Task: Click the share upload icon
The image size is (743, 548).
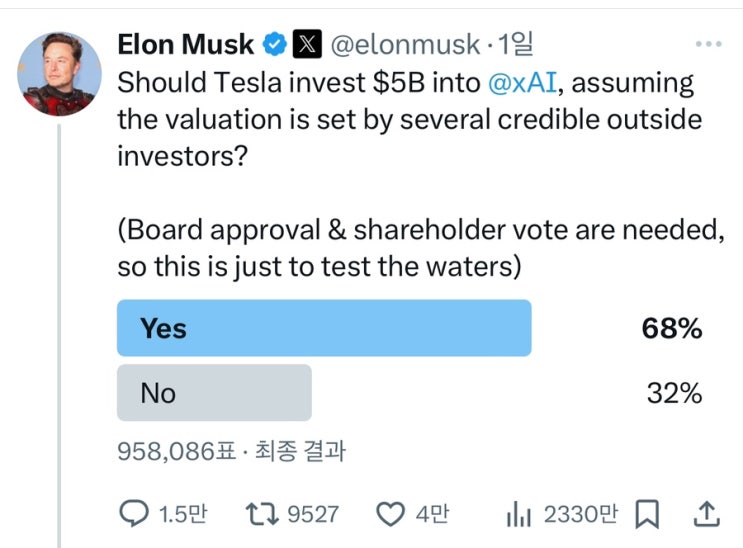Action: (706, 514)
